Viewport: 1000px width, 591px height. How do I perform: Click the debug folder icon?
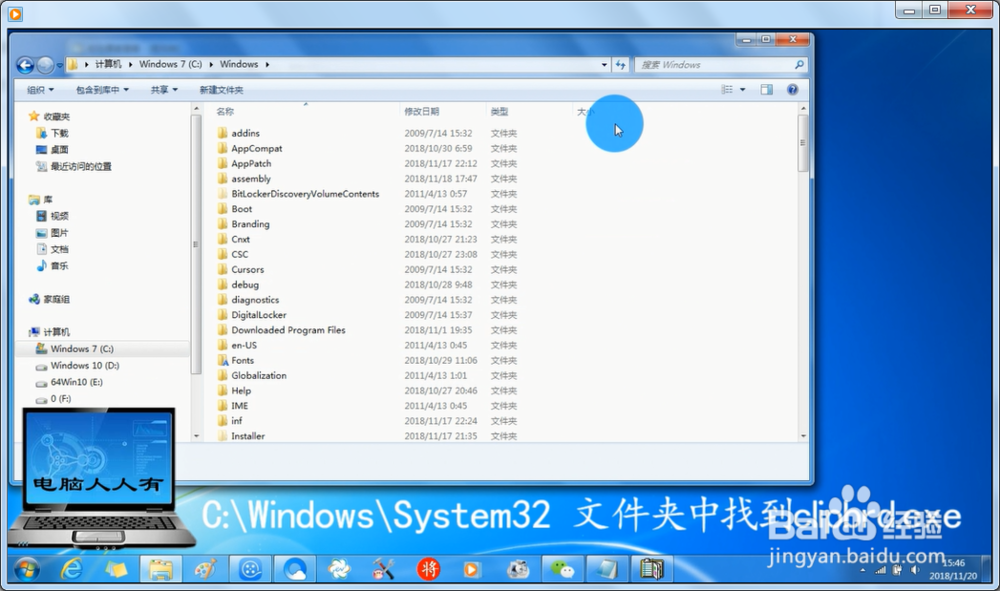point(223,285)
